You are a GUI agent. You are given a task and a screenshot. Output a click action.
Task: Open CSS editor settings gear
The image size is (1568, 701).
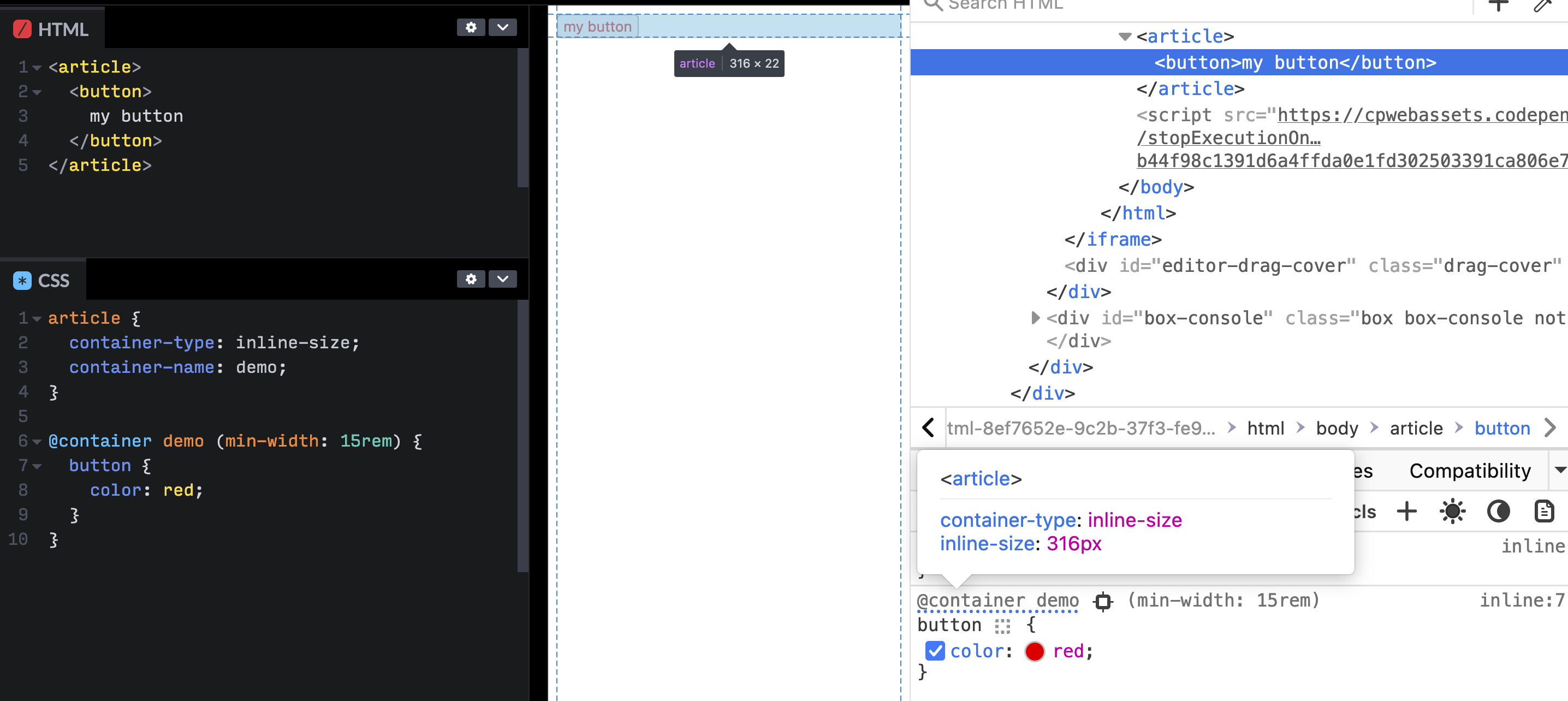[471, 278]
